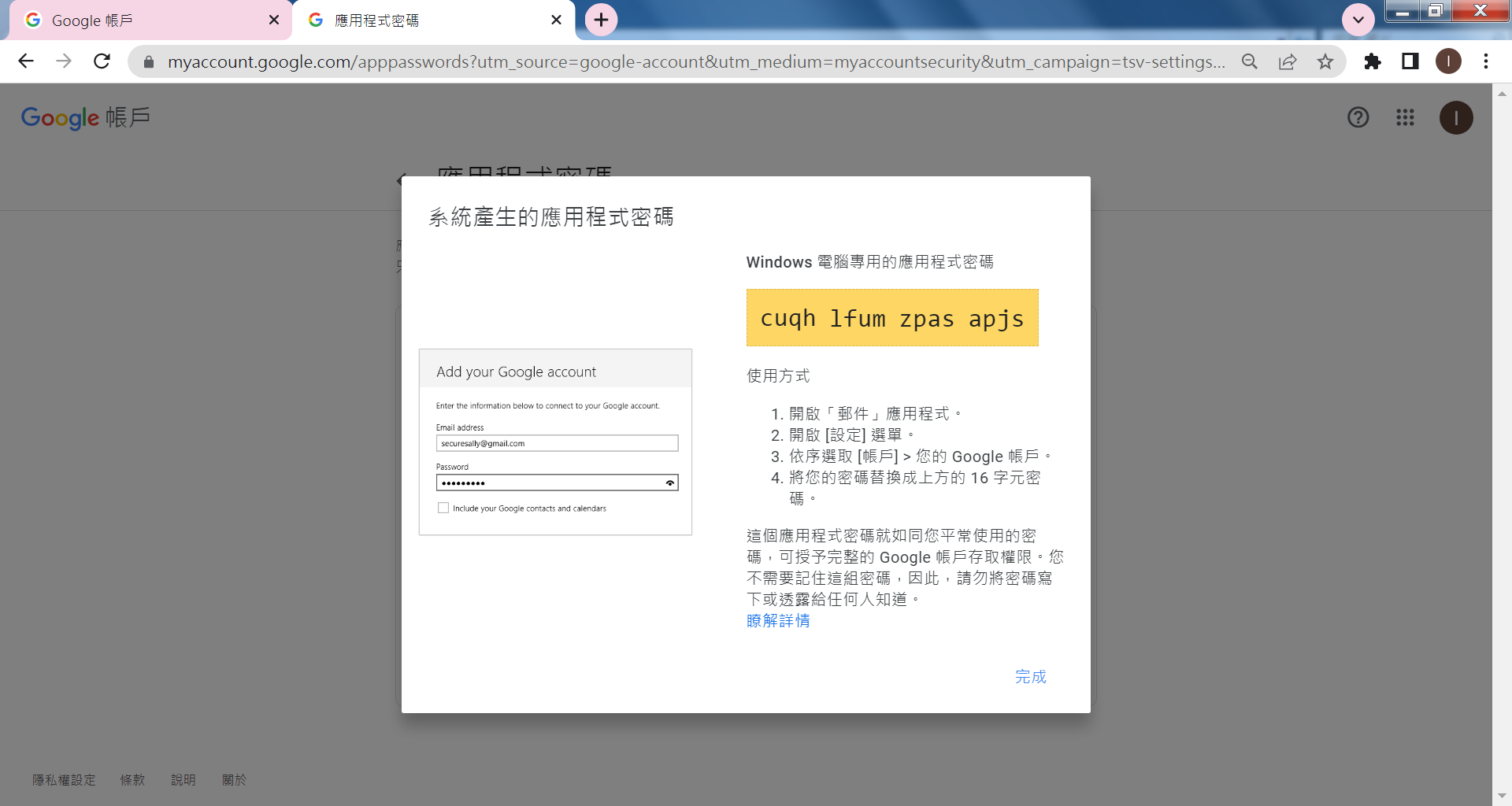
Task: Click the browser back arrow button
Action: click(x=26, y=61)
